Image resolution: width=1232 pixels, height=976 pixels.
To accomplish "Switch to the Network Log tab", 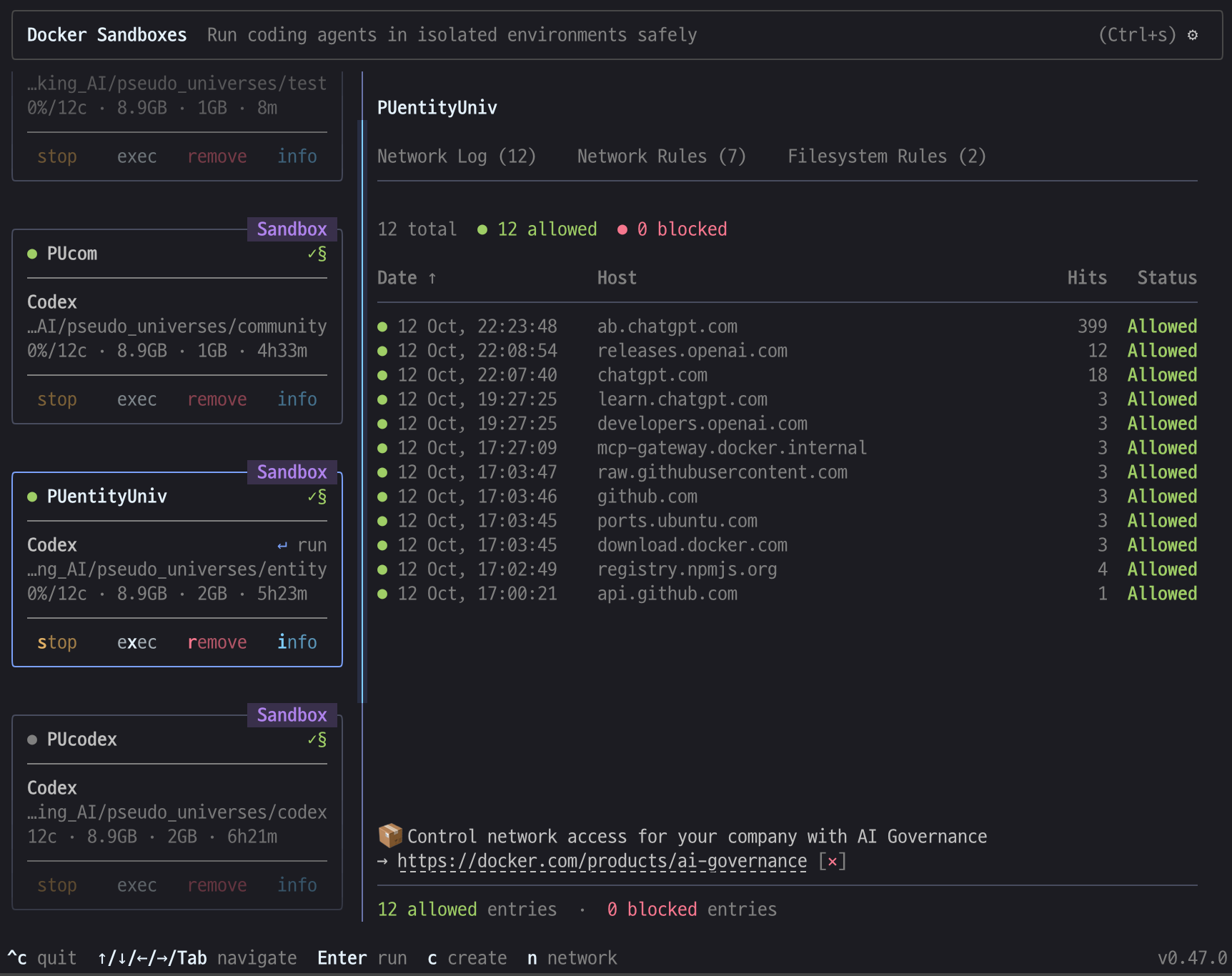I will [457, 156].
